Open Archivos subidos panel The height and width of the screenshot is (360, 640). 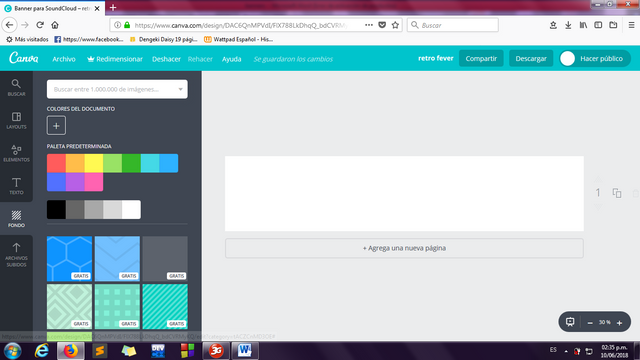pos(16,254)
